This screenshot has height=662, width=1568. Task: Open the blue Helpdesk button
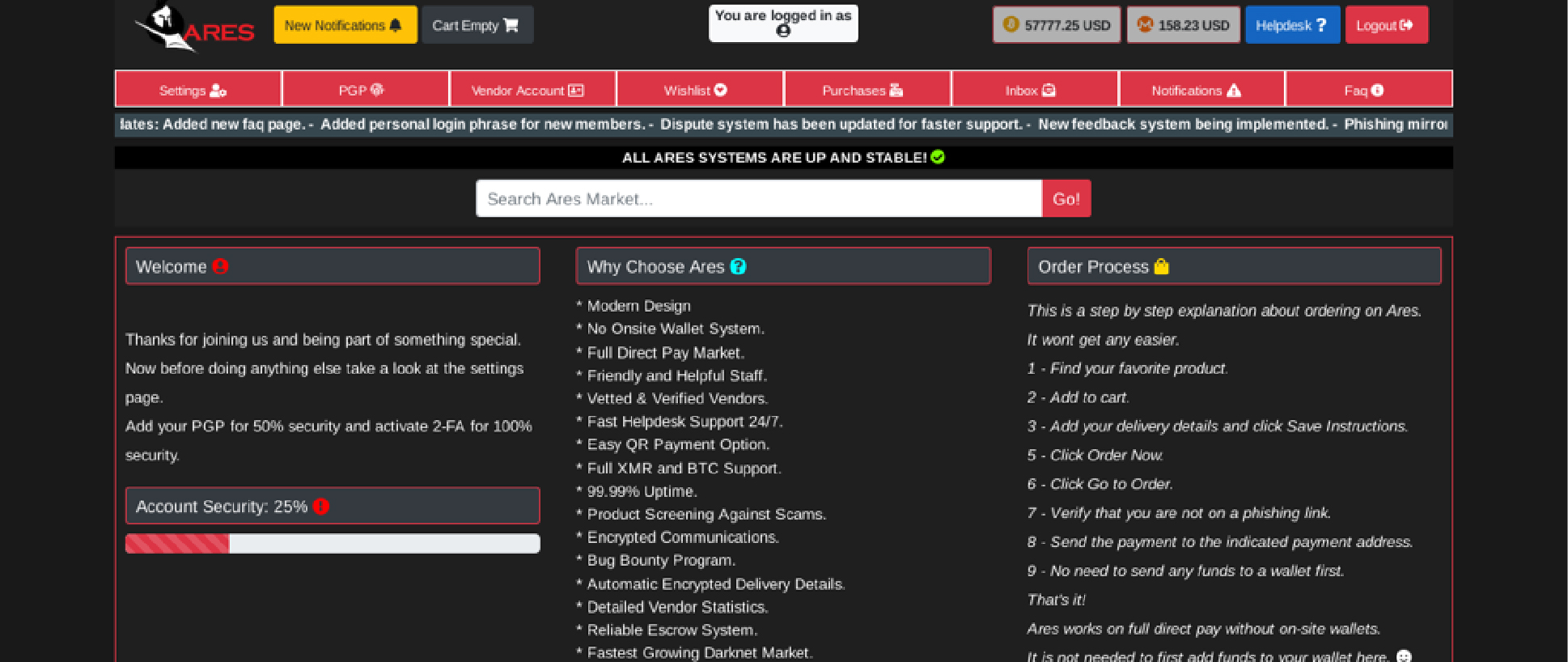click(1292, 25)
